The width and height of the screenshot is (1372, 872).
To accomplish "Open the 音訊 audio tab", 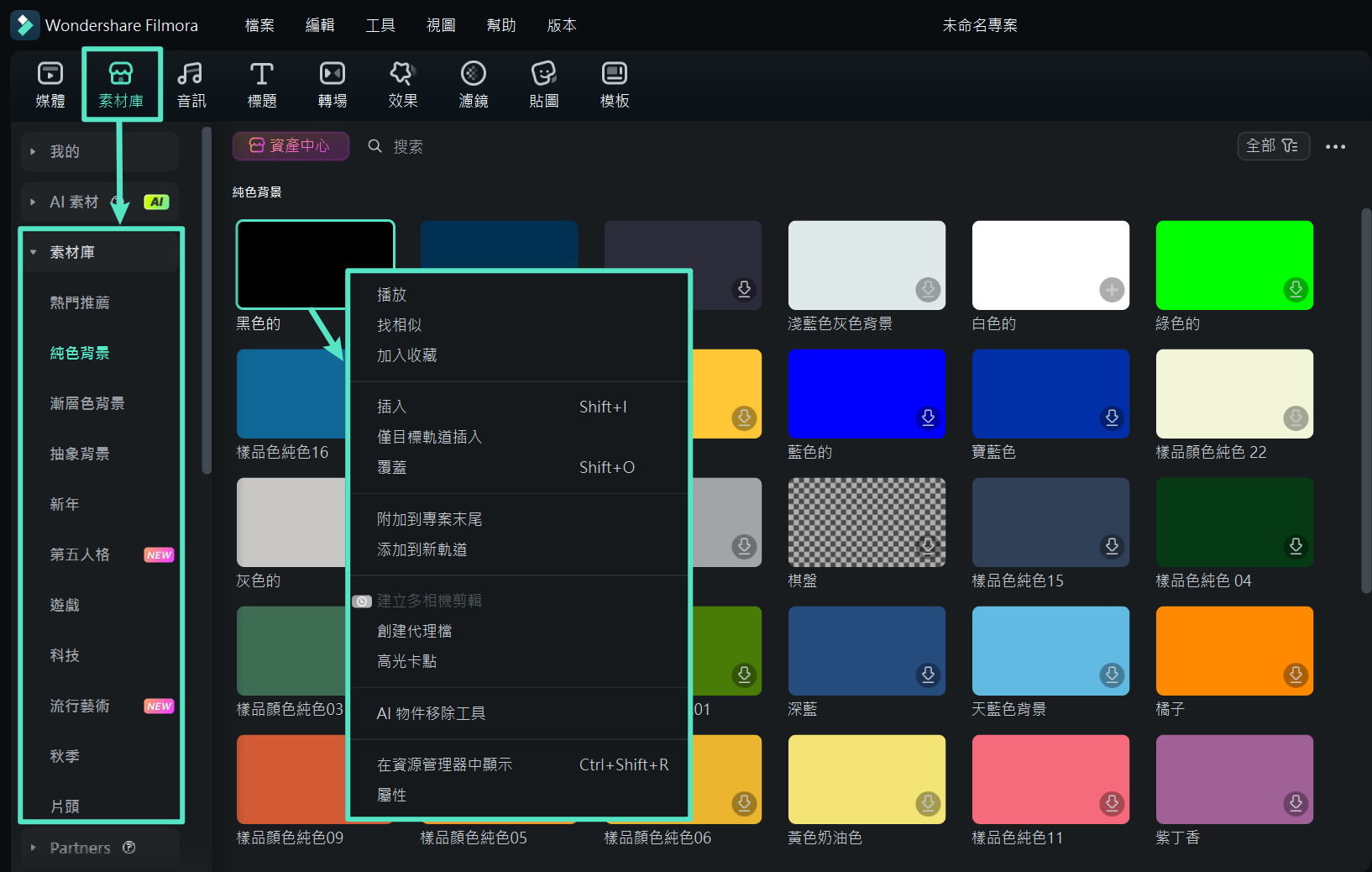I will pos(191,85).
